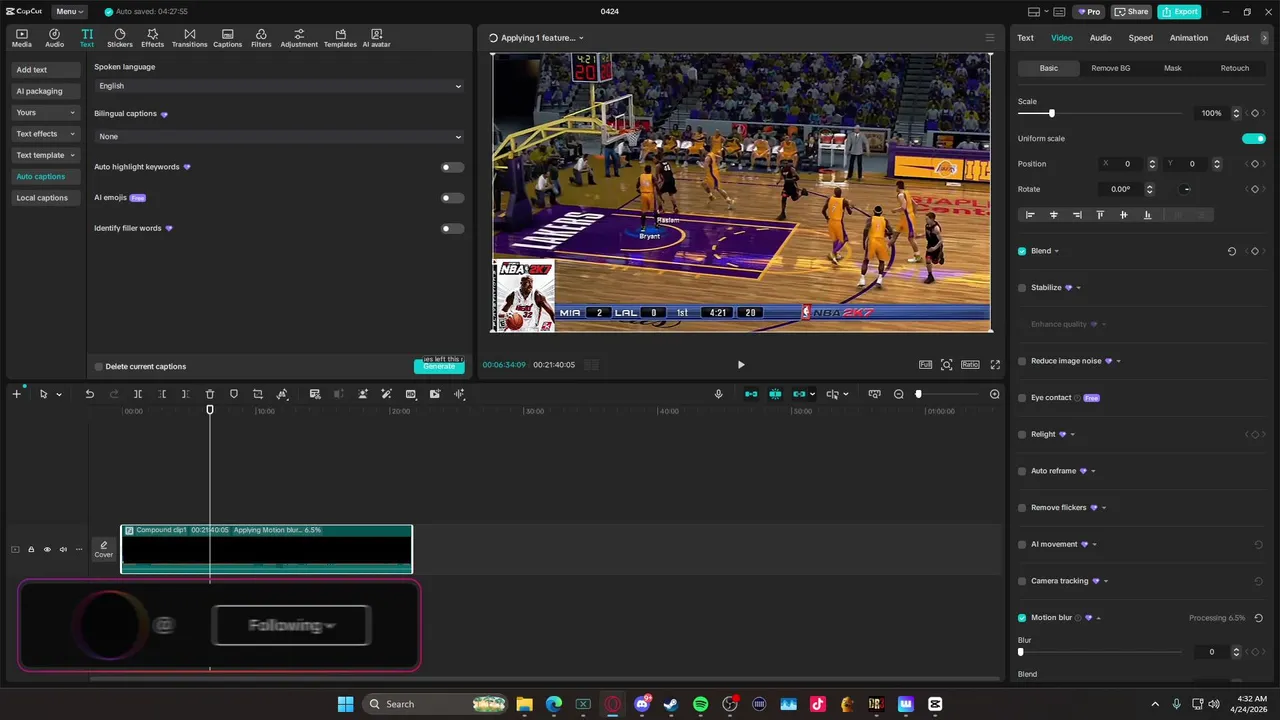
Task: Toggle the AI emojis switch
Action: coord(453,198)
